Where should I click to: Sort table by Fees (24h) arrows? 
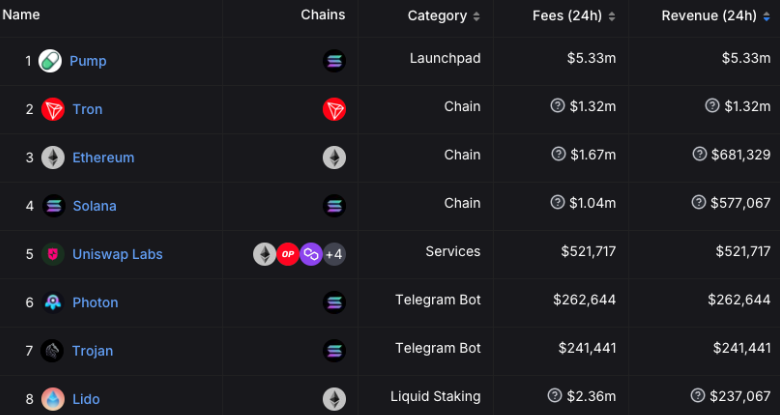(x=612, y=16)
